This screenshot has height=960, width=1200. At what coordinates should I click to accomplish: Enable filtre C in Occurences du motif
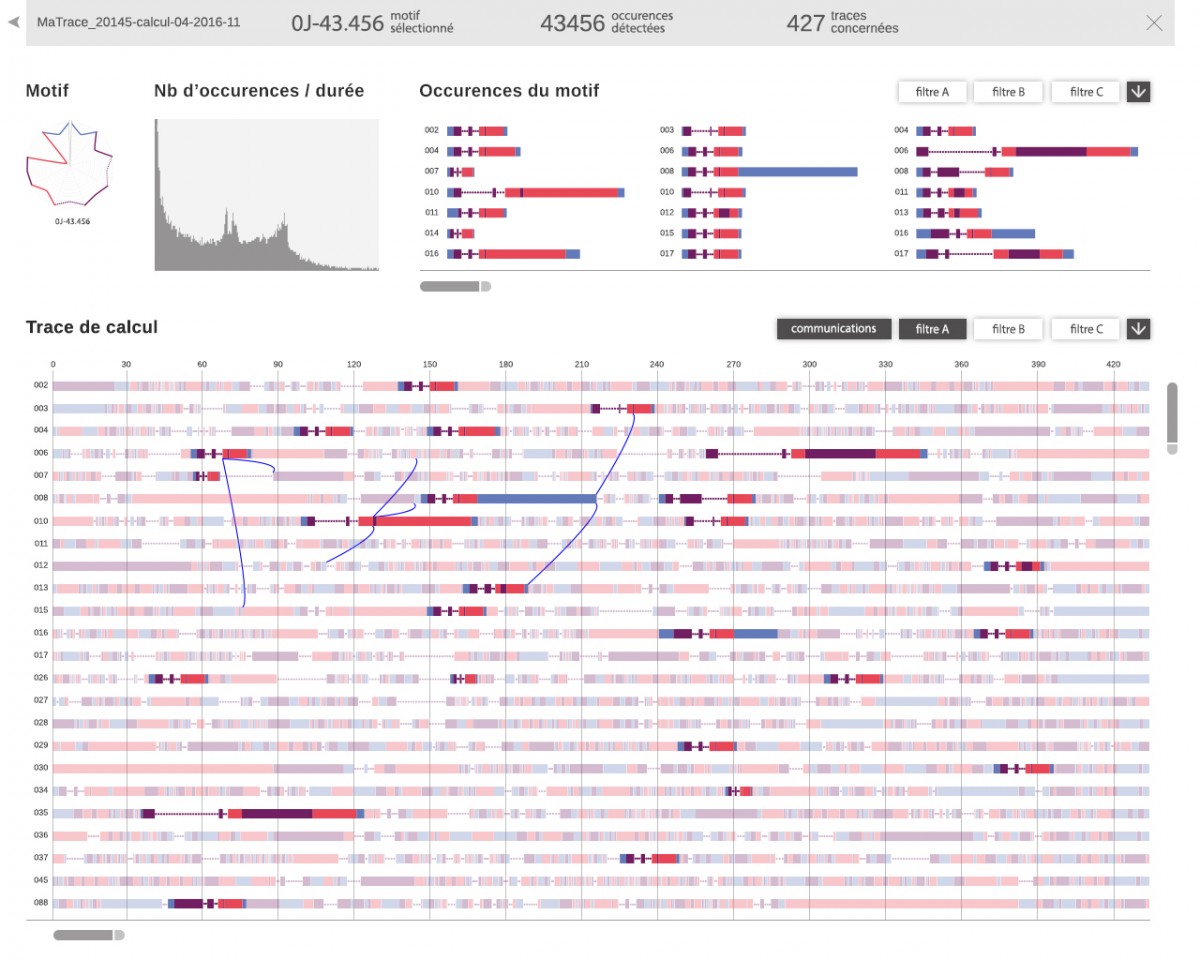pos(1086,92)
